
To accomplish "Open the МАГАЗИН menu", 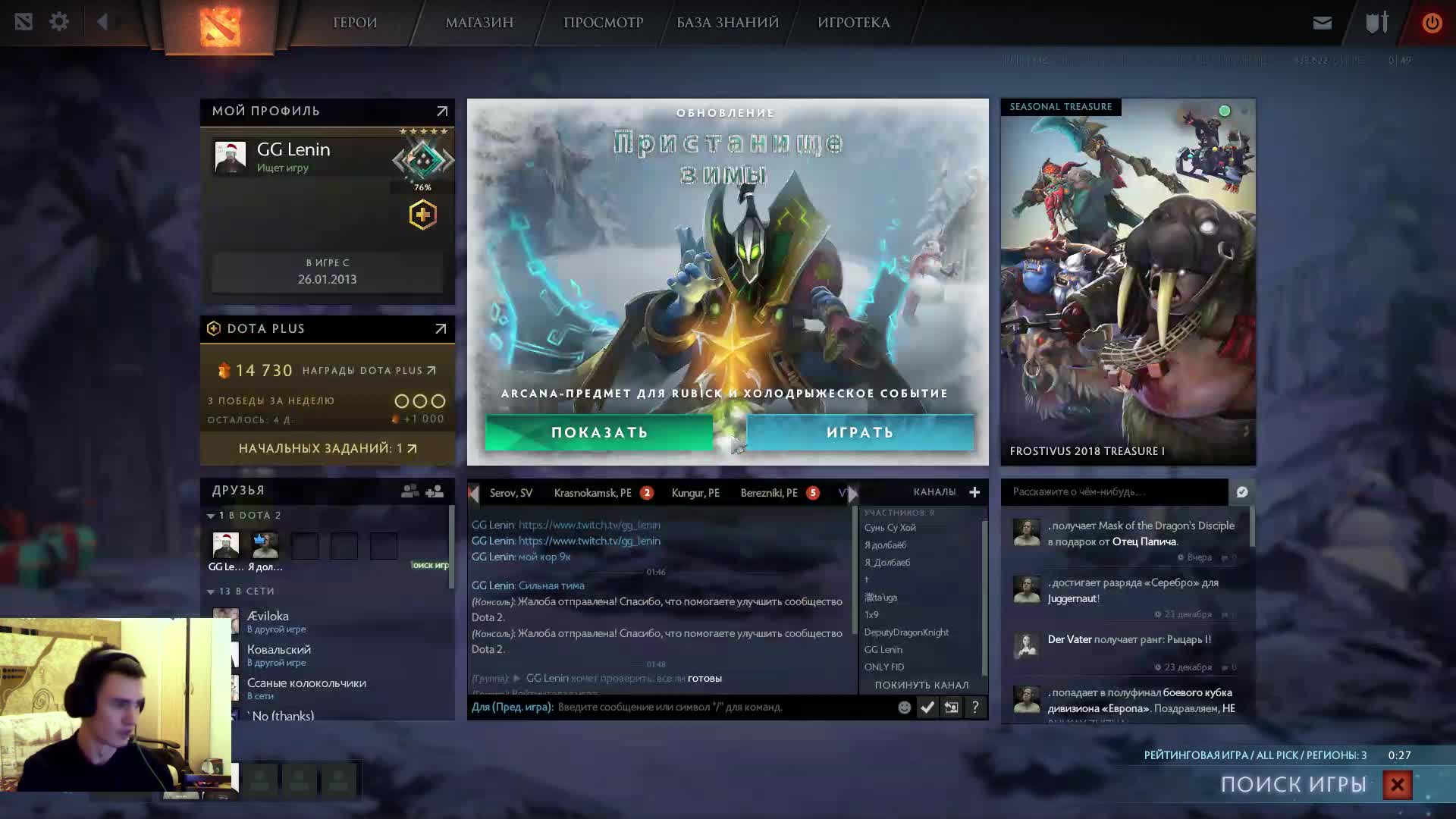I will (x=479, y=23).
